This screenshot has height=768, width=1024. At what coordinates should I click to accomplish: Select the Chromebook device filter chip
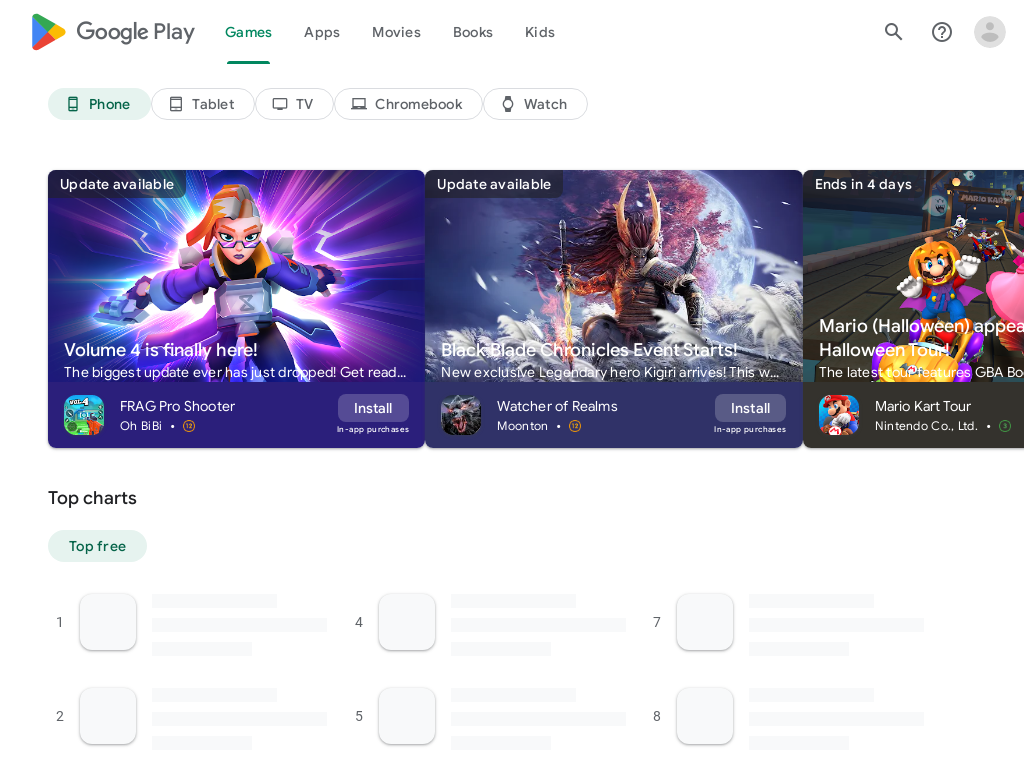(408, 104)
